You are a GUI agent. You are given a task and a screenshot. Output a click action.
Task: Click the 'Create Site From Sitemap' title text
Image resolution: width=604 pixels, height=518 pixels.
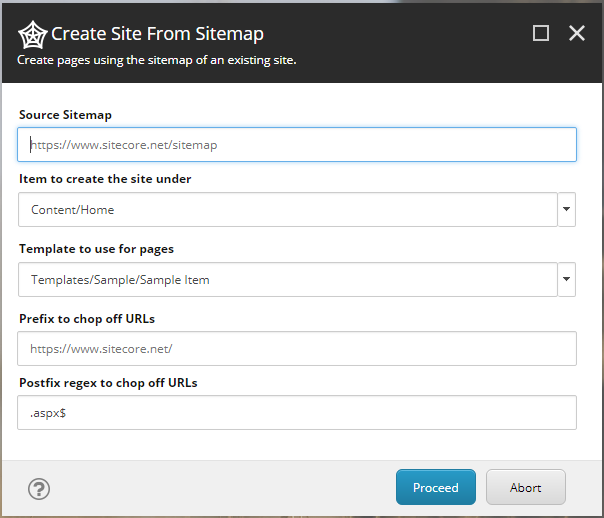pos(157,34)
